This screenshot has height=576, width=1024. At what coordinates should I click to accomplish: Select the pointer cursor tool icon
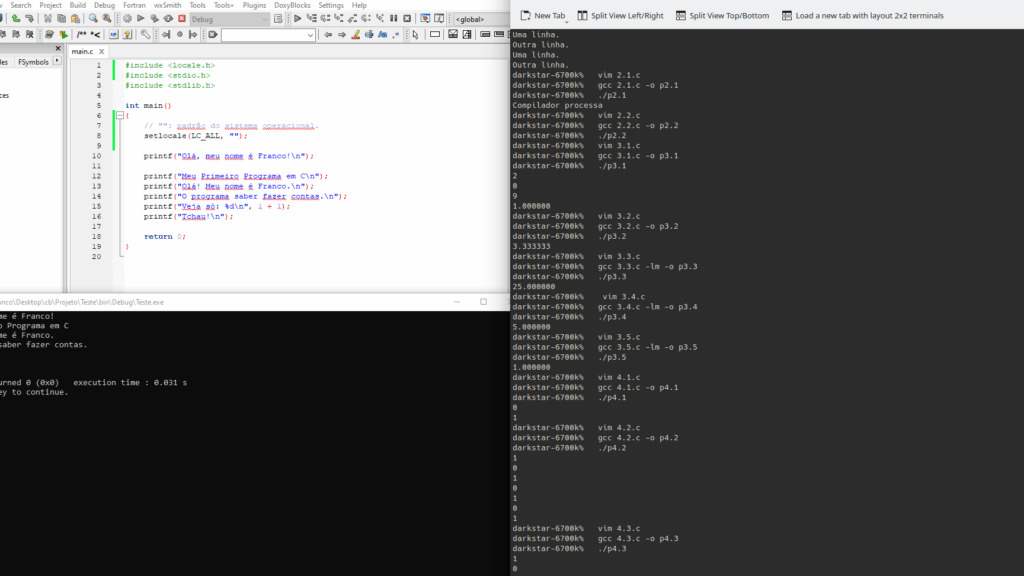[x=415, y=35]
